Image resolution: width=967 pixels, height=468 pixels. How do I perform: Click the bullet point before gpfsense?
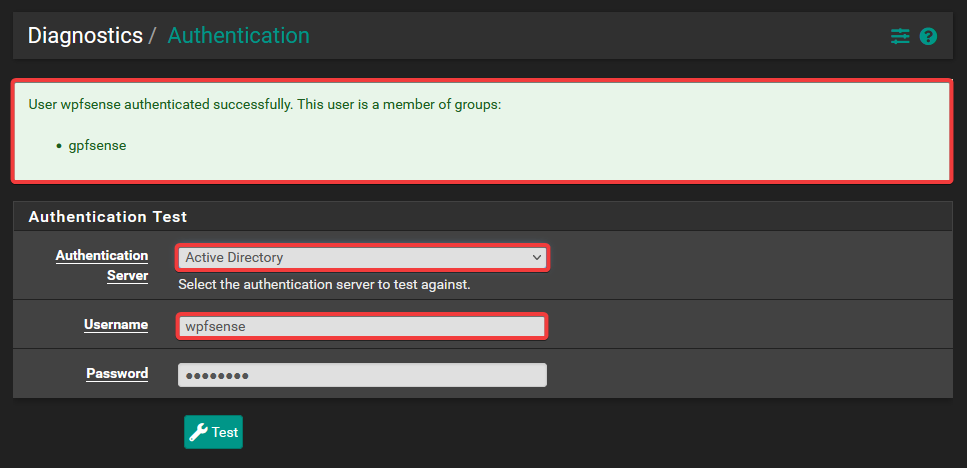tap(59, 146)
